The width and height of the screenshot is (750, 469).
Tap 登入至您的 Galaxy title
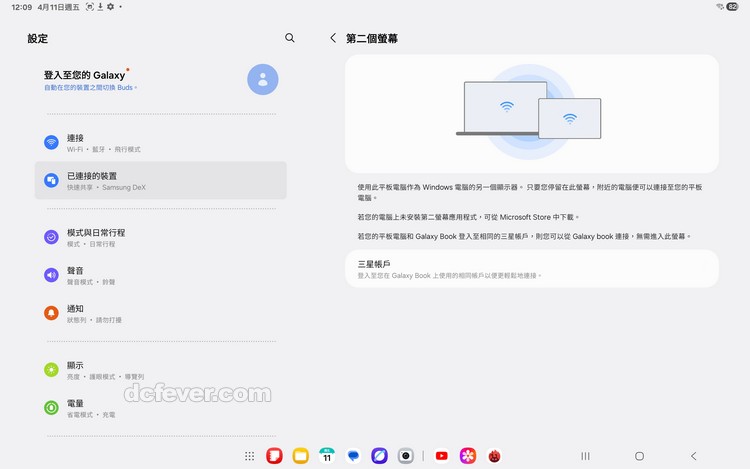84,75
